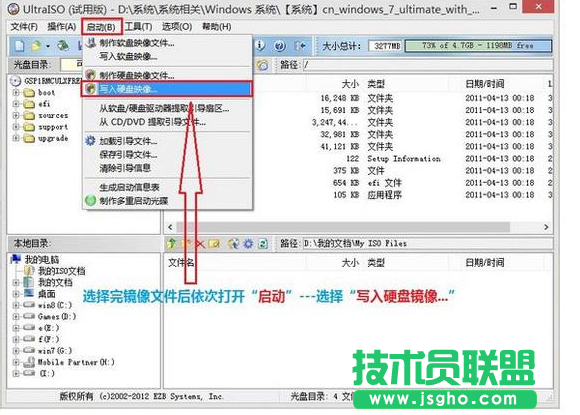580x415 pixels.
Task: Choose 从 CD/DVD 提取引导文件... entry
Action: 168,122
